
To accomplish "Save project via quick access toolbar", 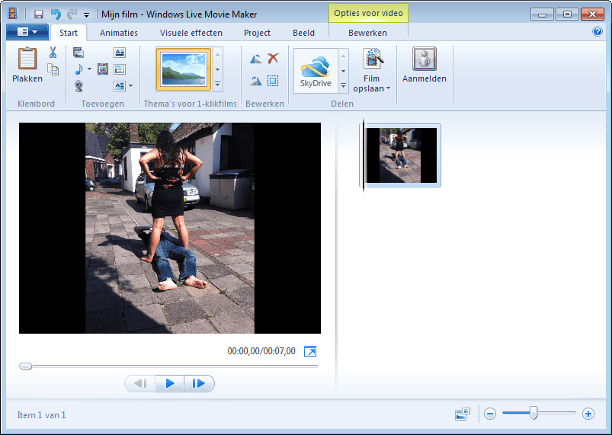I will [x=38, y=14].
